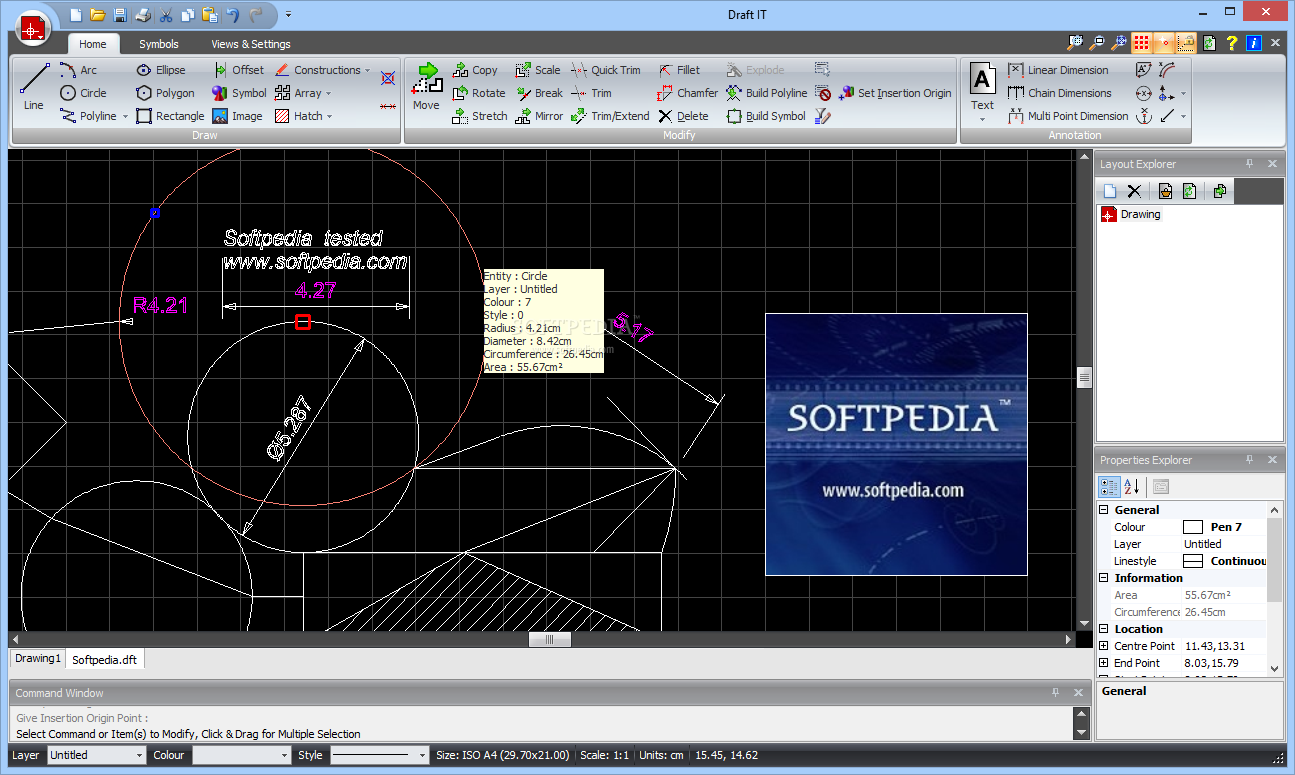Open the Draft IT application menu button
The width and height of the screenshot is (1295, 775).
pos(34,29)
